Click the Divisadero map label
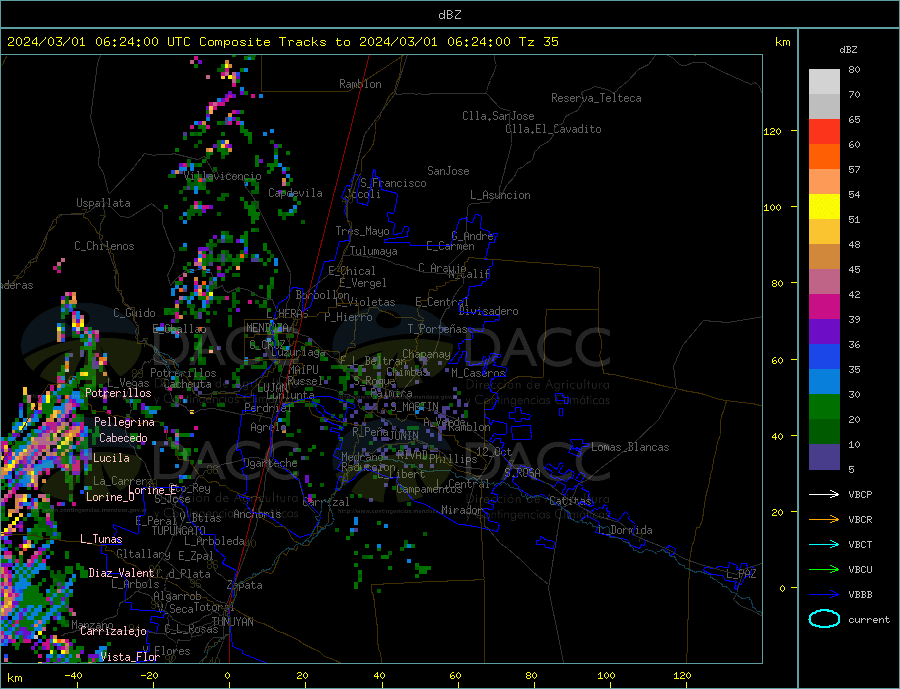900x689 pixels. [x=488, y=311]
